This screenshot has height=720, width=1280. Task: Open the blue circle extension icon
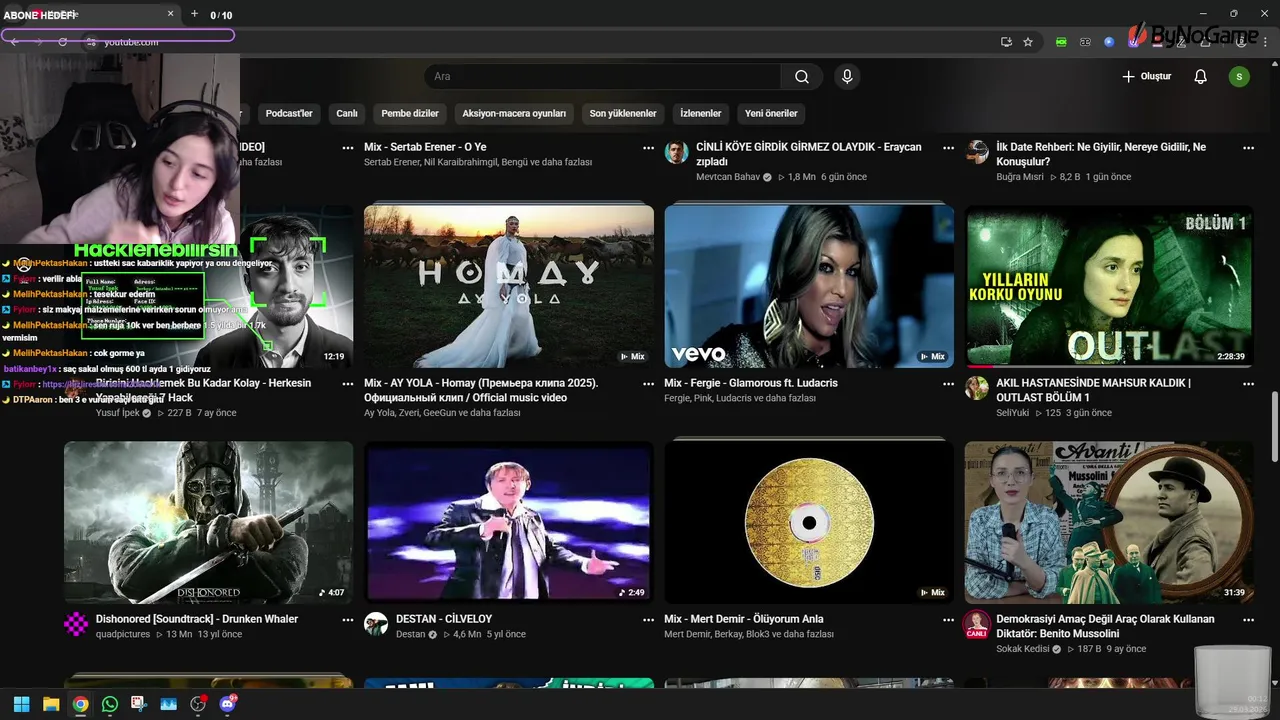pos(1109,42)
